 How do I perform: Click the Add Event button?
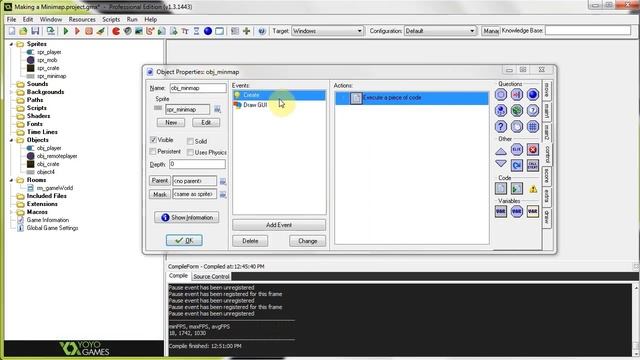tap(279, 225)
